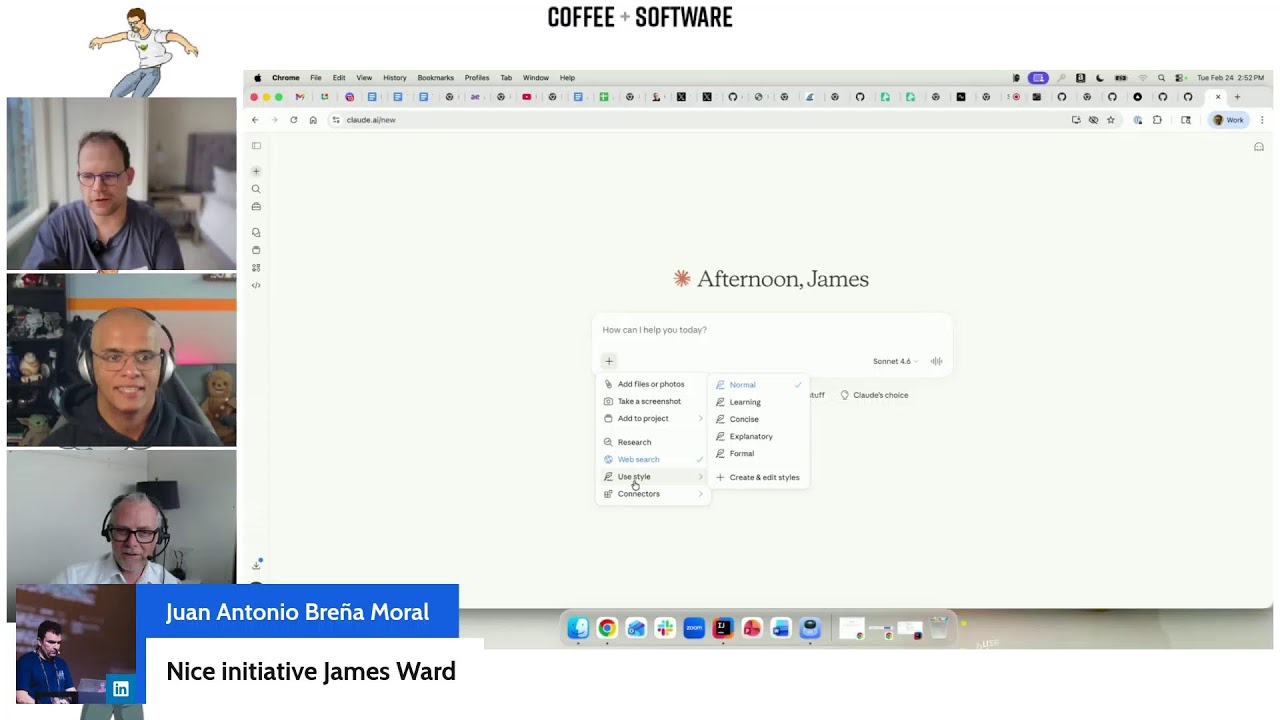Click the incognito ghost icon at top right

coord(1259,147)
